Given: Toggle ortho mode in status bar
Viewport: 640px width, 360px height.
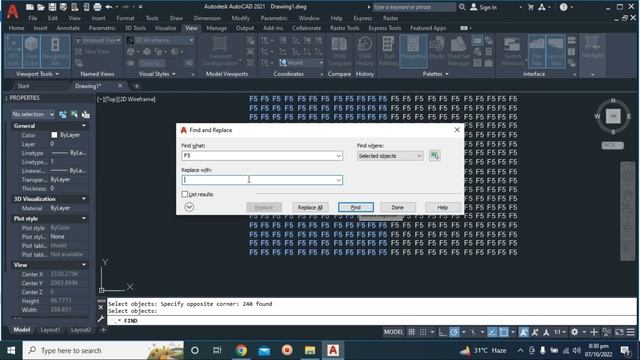Looking at the screenshot, I should click(442, 332).
